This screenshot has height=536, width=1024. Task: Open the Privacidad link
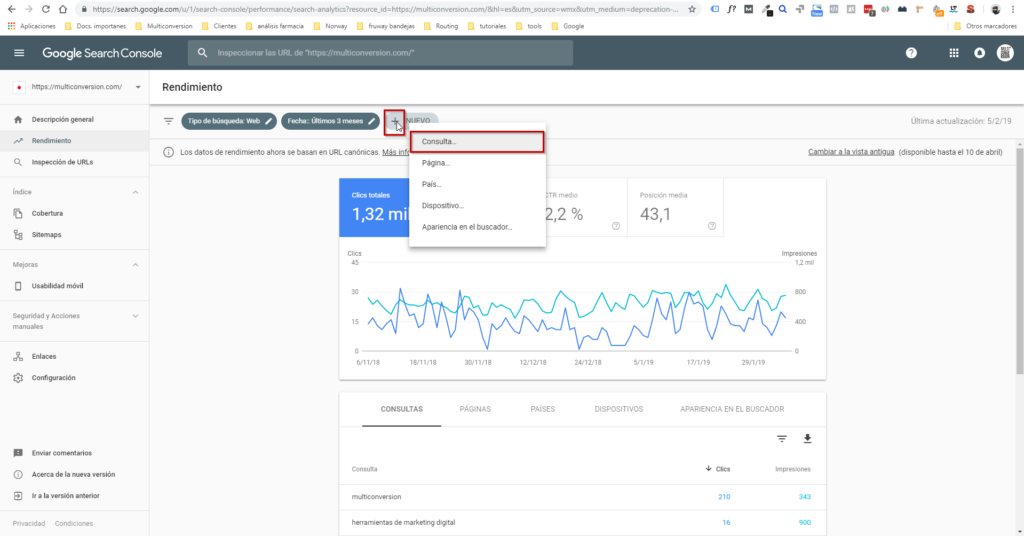[x=29, y=524]
